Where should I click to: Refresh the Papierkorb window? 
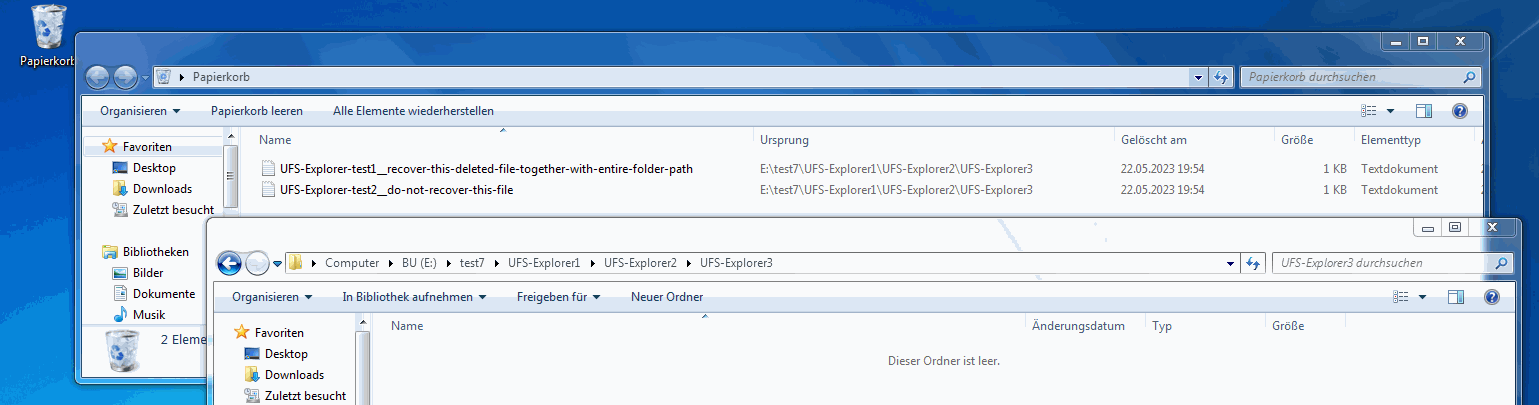click(1221, 77)
